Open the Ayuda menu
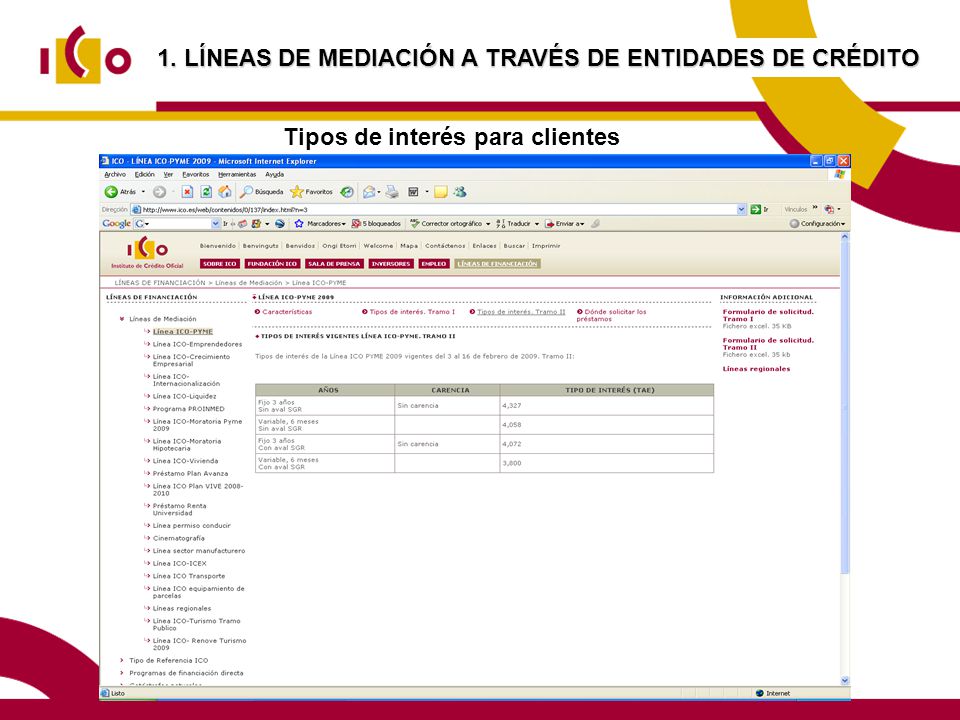The image size is (960, 720). click(x=274, y=174)
